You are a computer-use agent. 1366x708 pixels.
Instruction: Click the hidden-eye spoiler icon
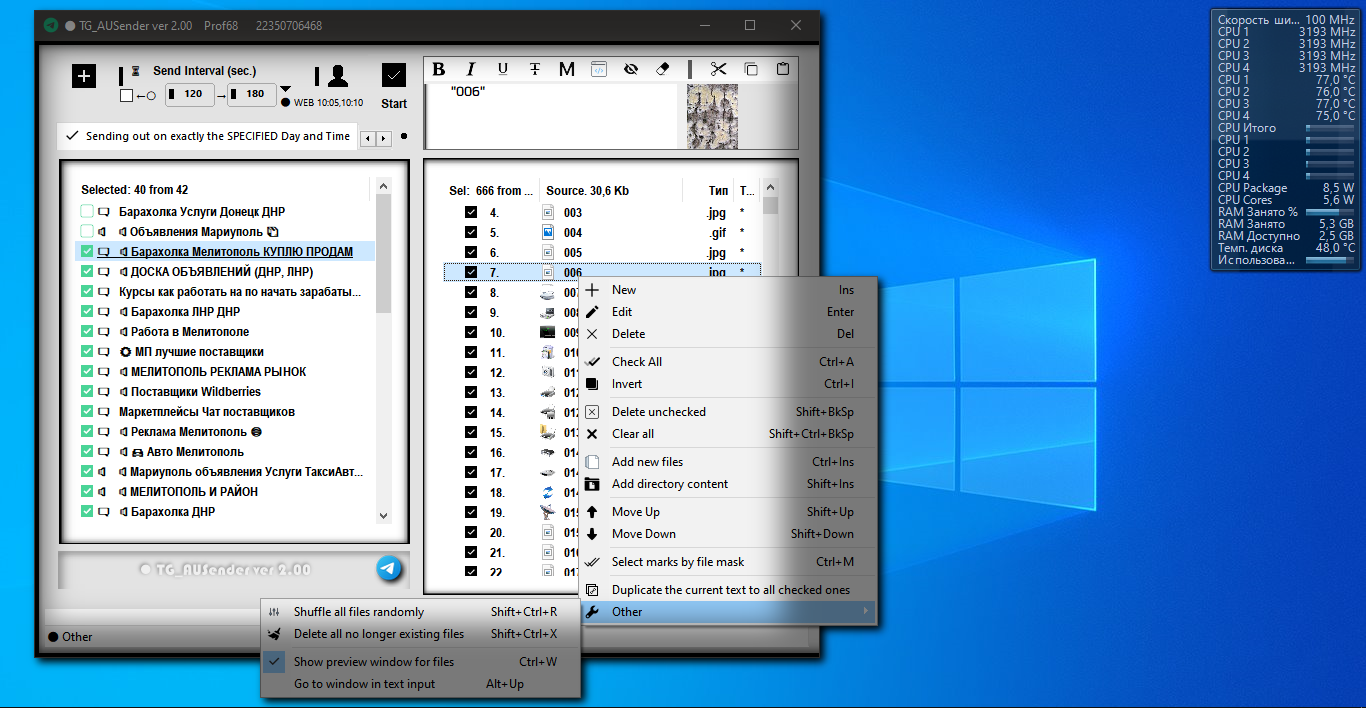pyautogui.click(x=630, y=69)
